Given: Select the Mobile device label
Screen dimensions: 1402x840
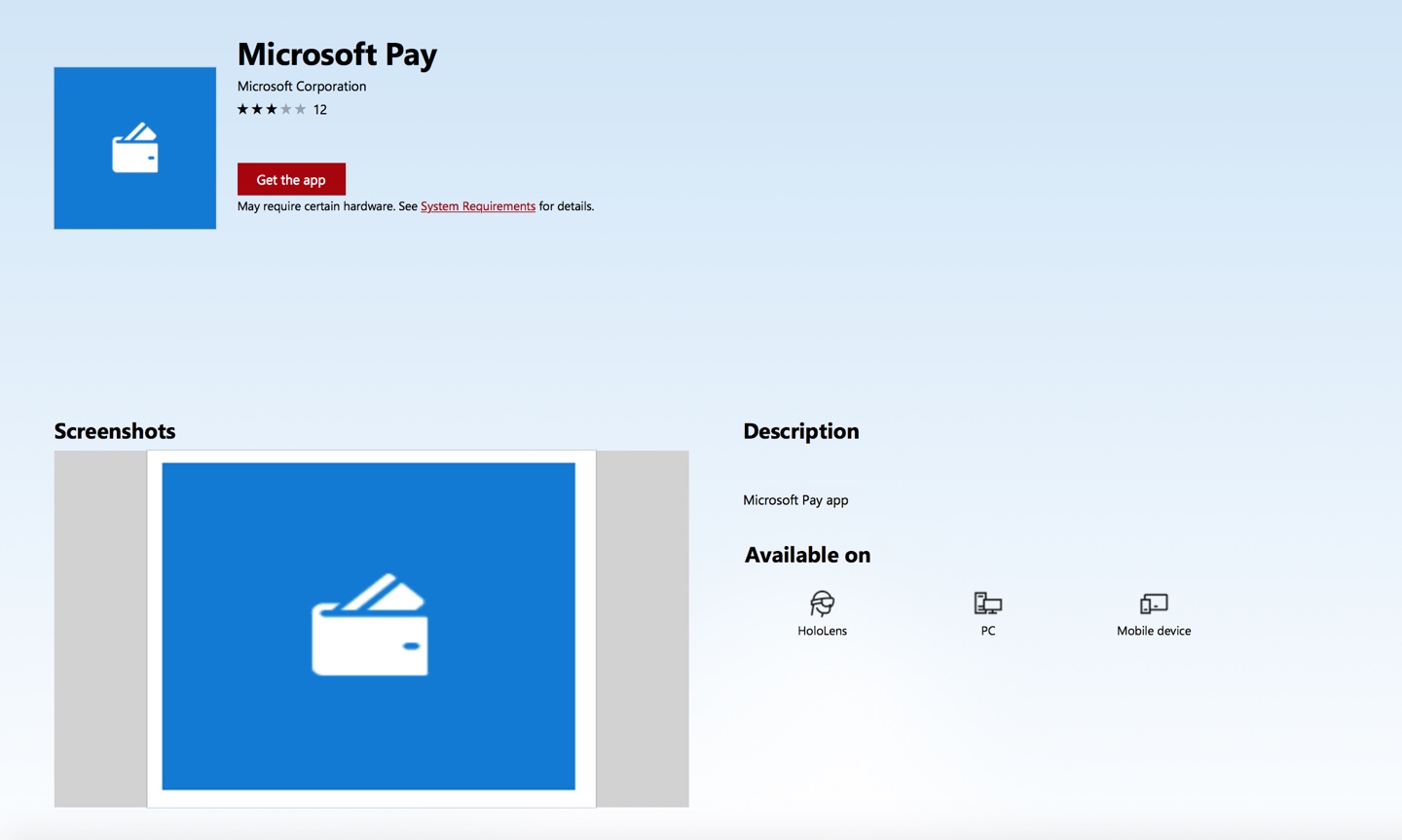Looking at the screenshot, I should (x=1154, y=631).
